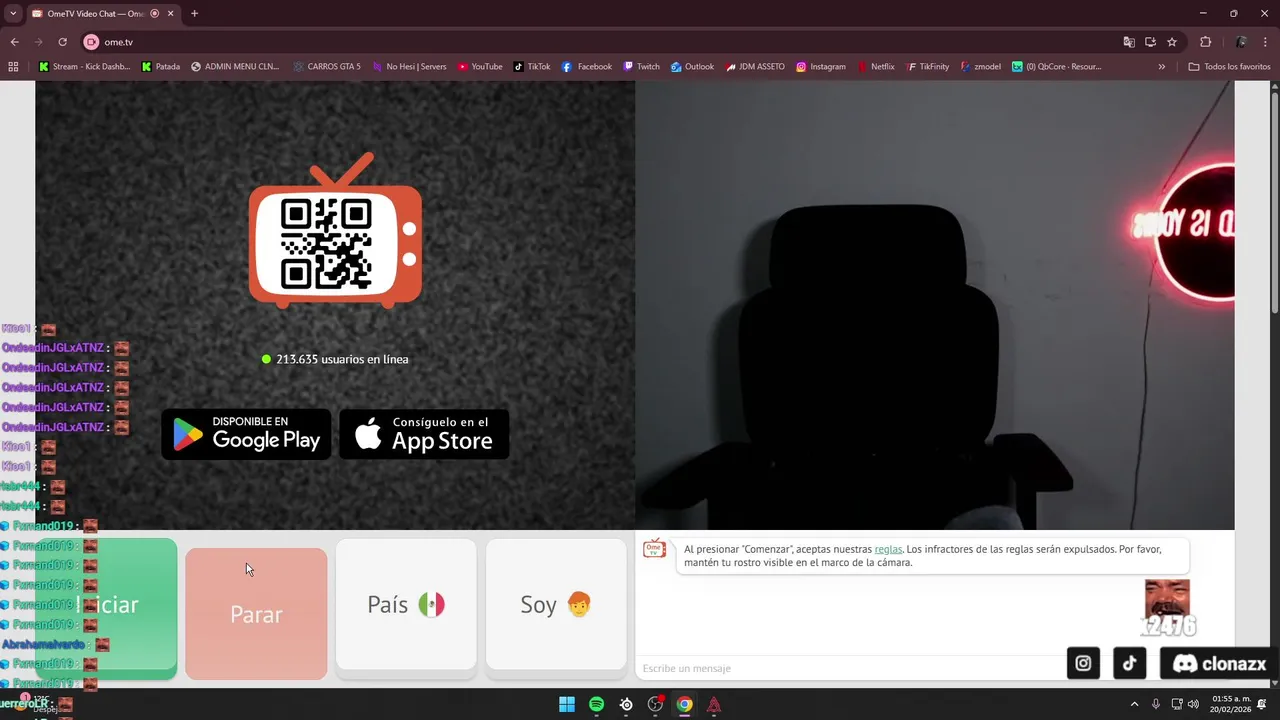Open the Chrome profile avatar
Image resolution: width=1280 pixels, height=720 pixels.
(1241, 42)
